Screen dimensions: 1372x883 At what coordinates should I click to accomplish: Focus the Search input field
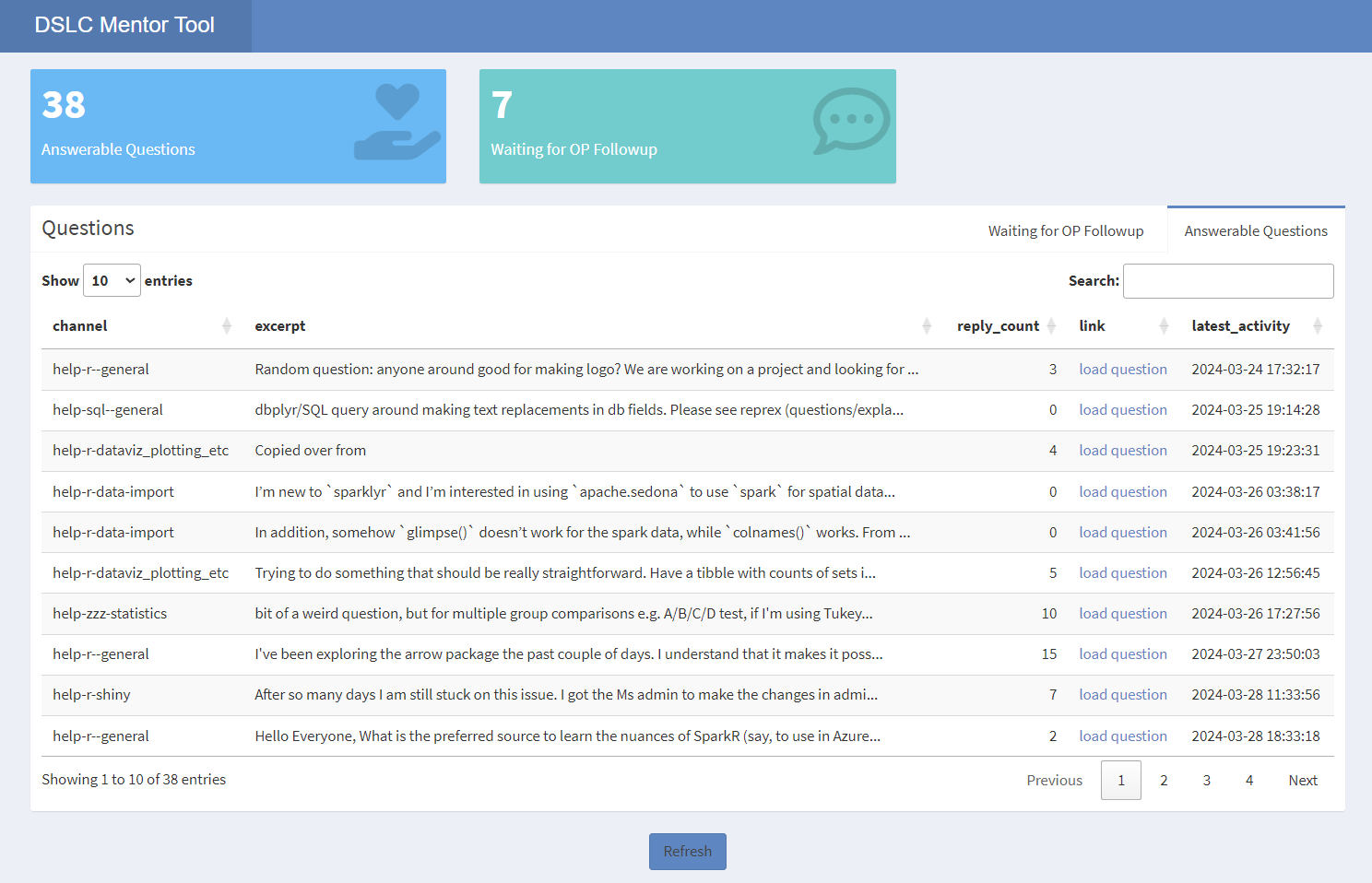(1227, 281)
